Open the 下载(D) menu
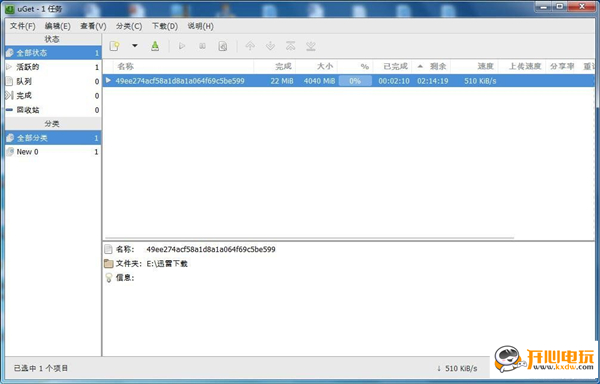Image resolution: width=600 pixels, height=384 pixels. pyautogui.click(x=165, y=26)
